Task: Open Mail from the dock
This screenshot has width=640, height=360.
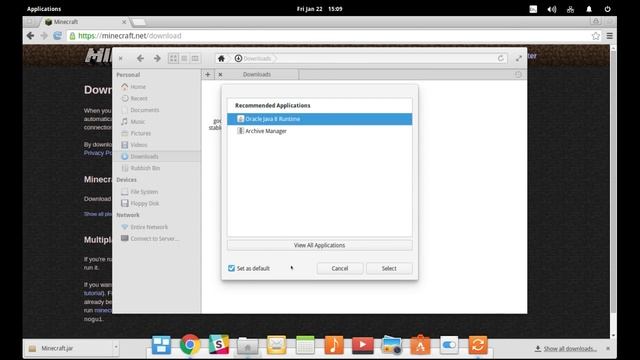Action: pos(276,345)
